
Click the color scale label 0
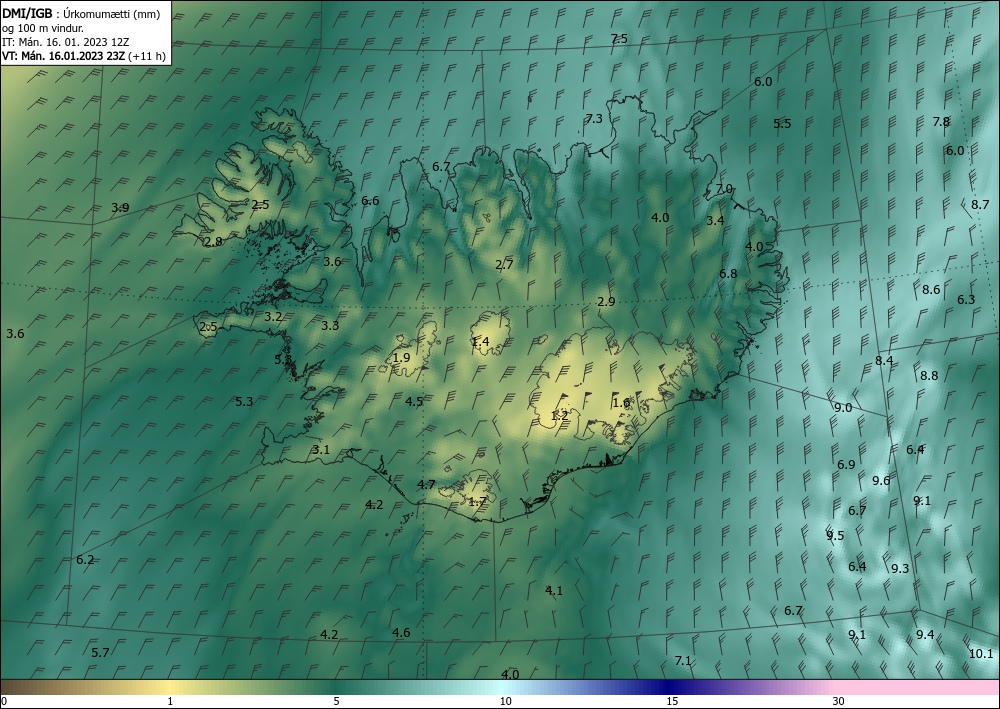tap(4, 701)
